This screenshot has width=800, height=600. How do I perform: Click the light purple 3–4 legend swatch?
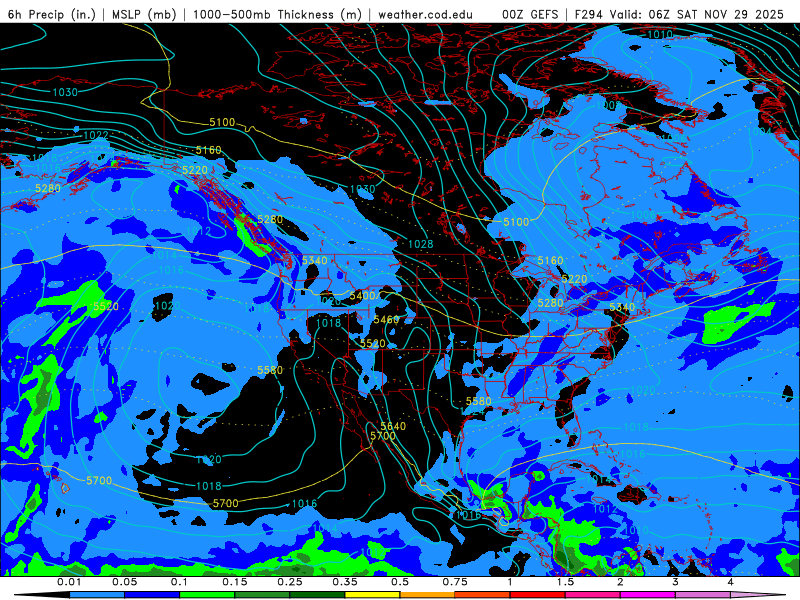703,595
